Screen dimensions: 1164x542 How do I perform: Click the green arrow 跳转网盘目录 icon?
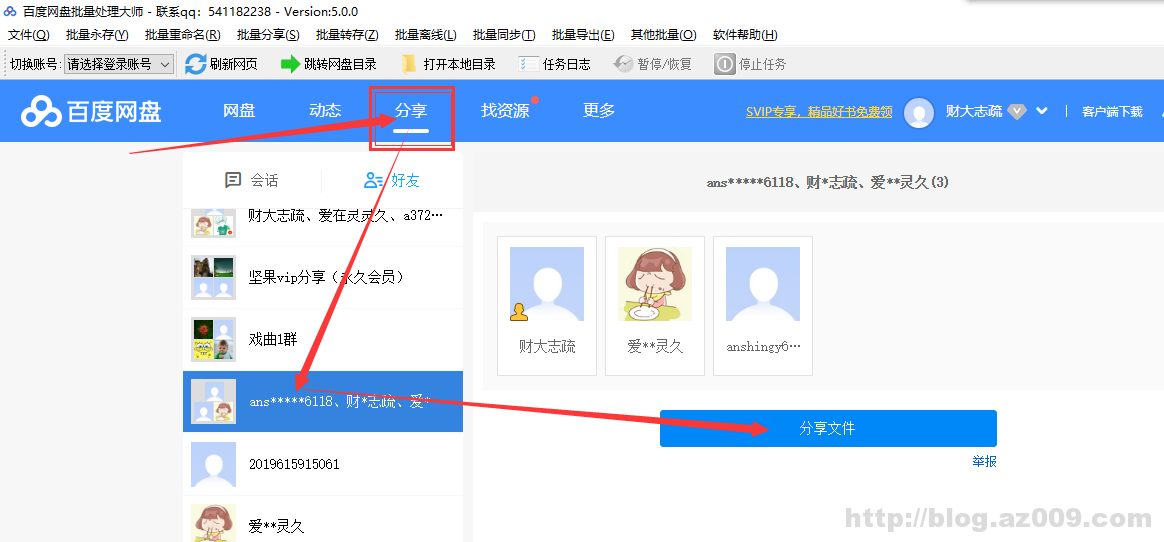point(290,64)
